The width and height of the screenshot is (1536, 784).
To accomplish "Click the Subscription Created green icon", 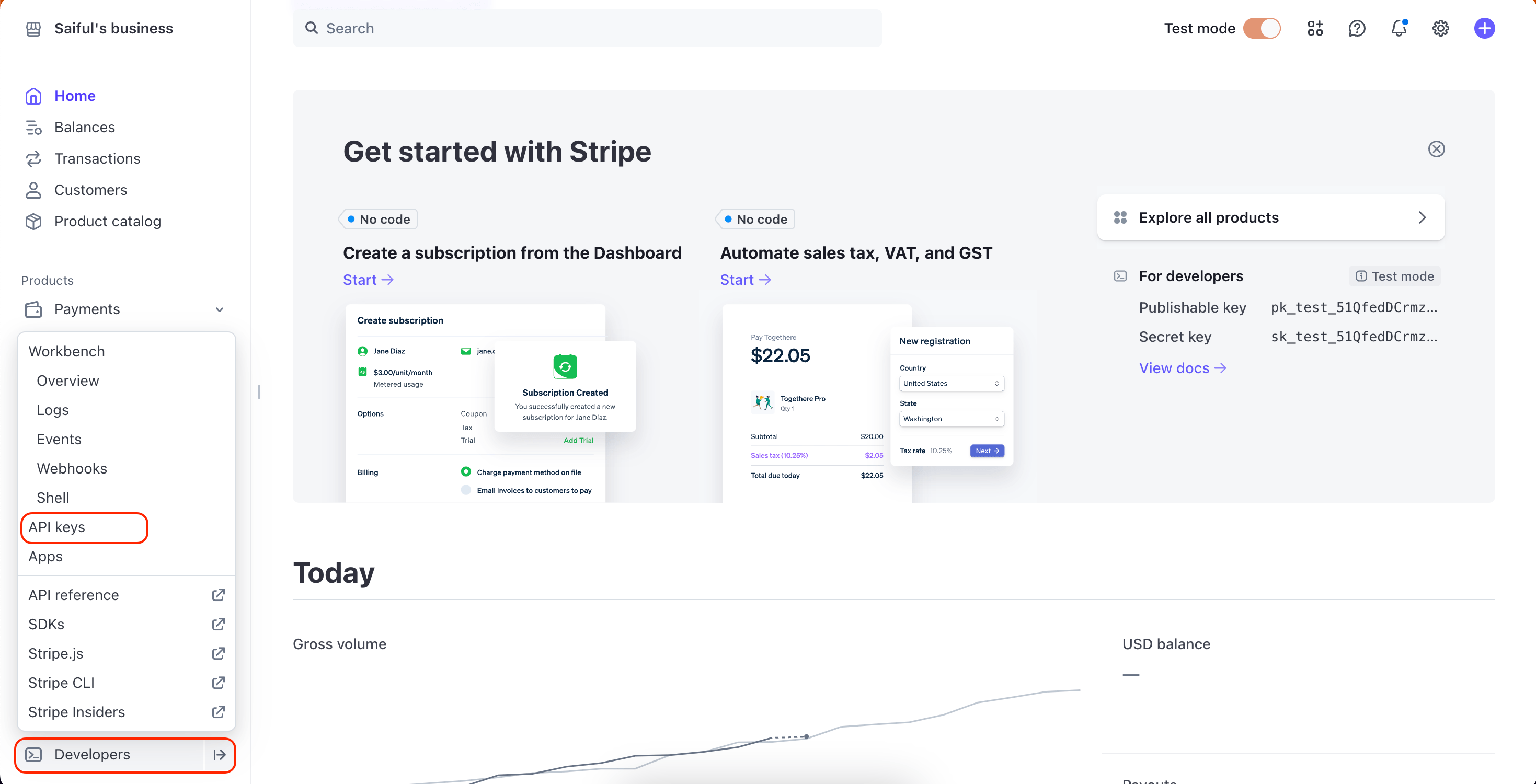I will pos(565,366).
